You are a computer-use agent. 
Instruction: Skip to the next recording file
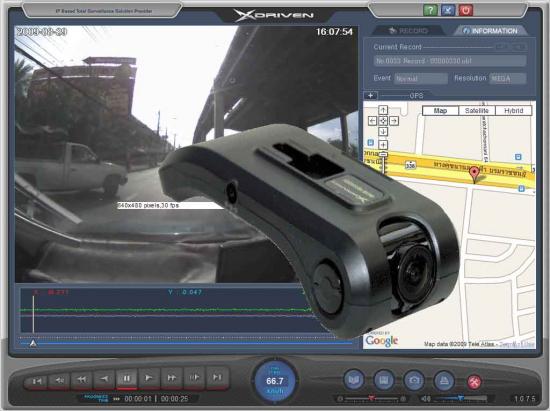217,377
